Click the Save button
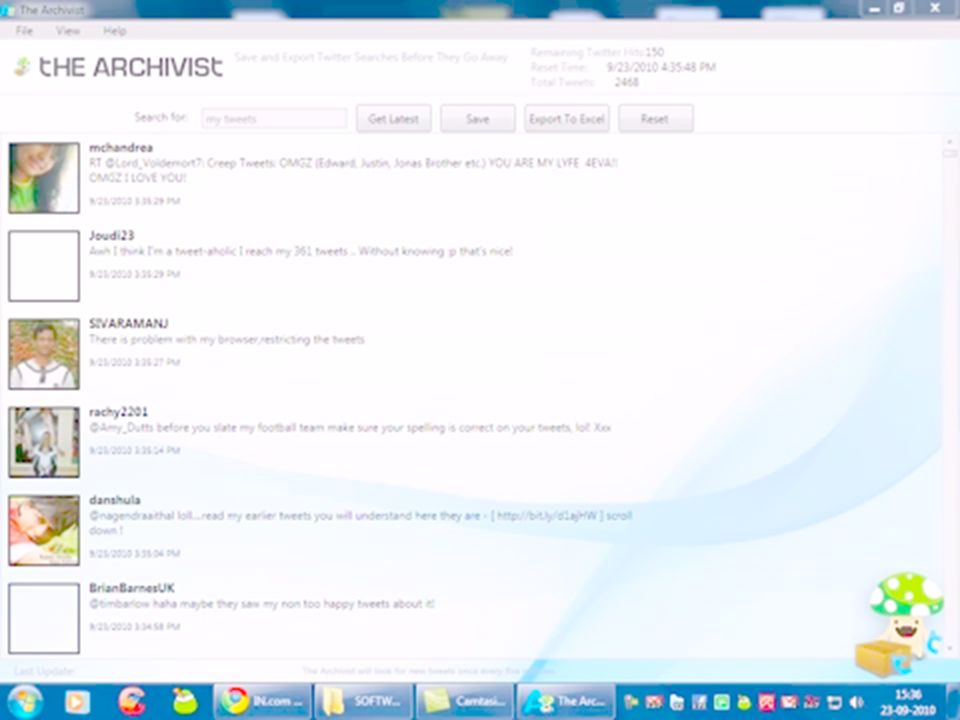960x720 pixels. coord(478,119)
